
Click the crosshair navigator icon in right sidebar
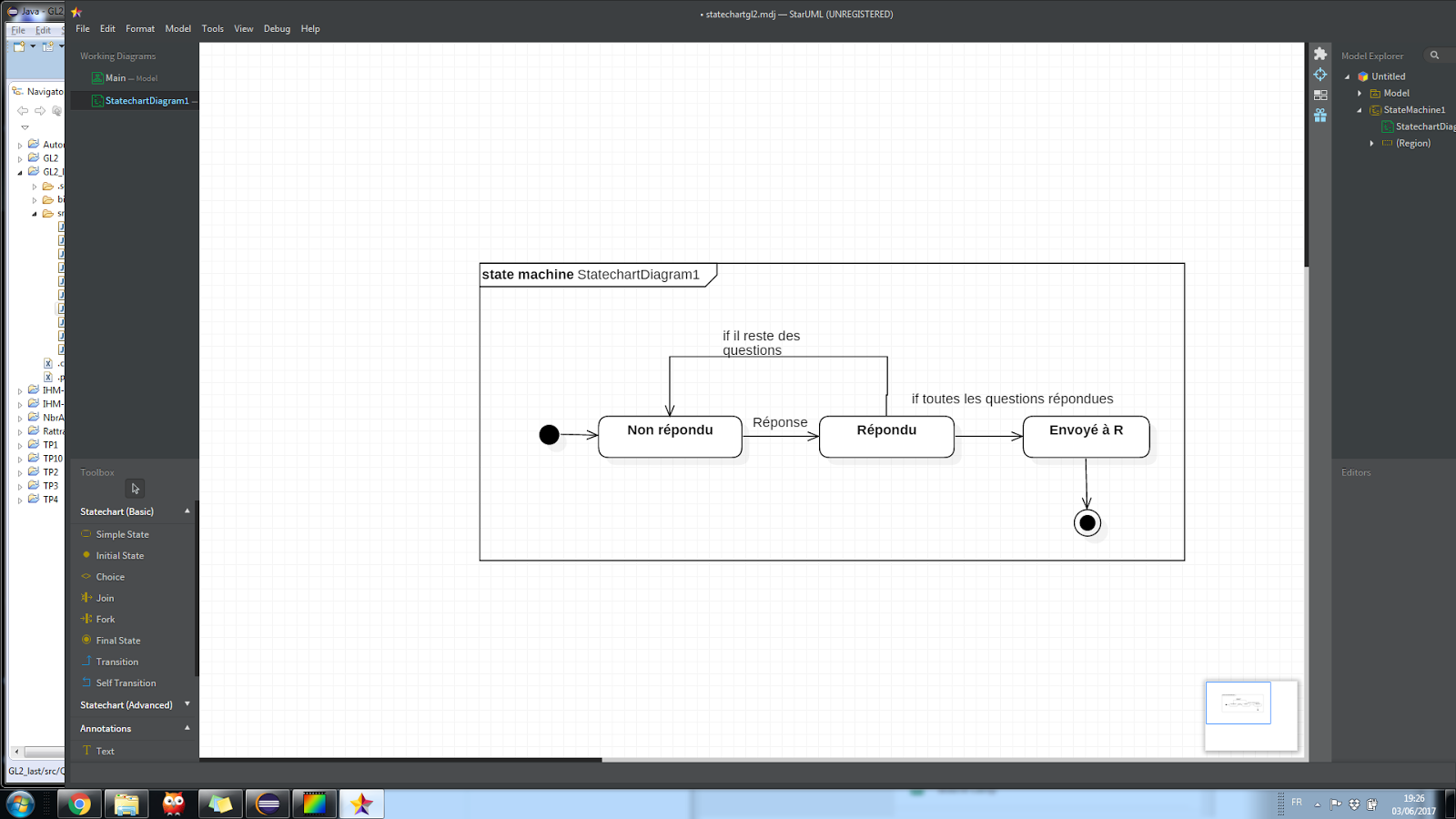pos(1320,75)
